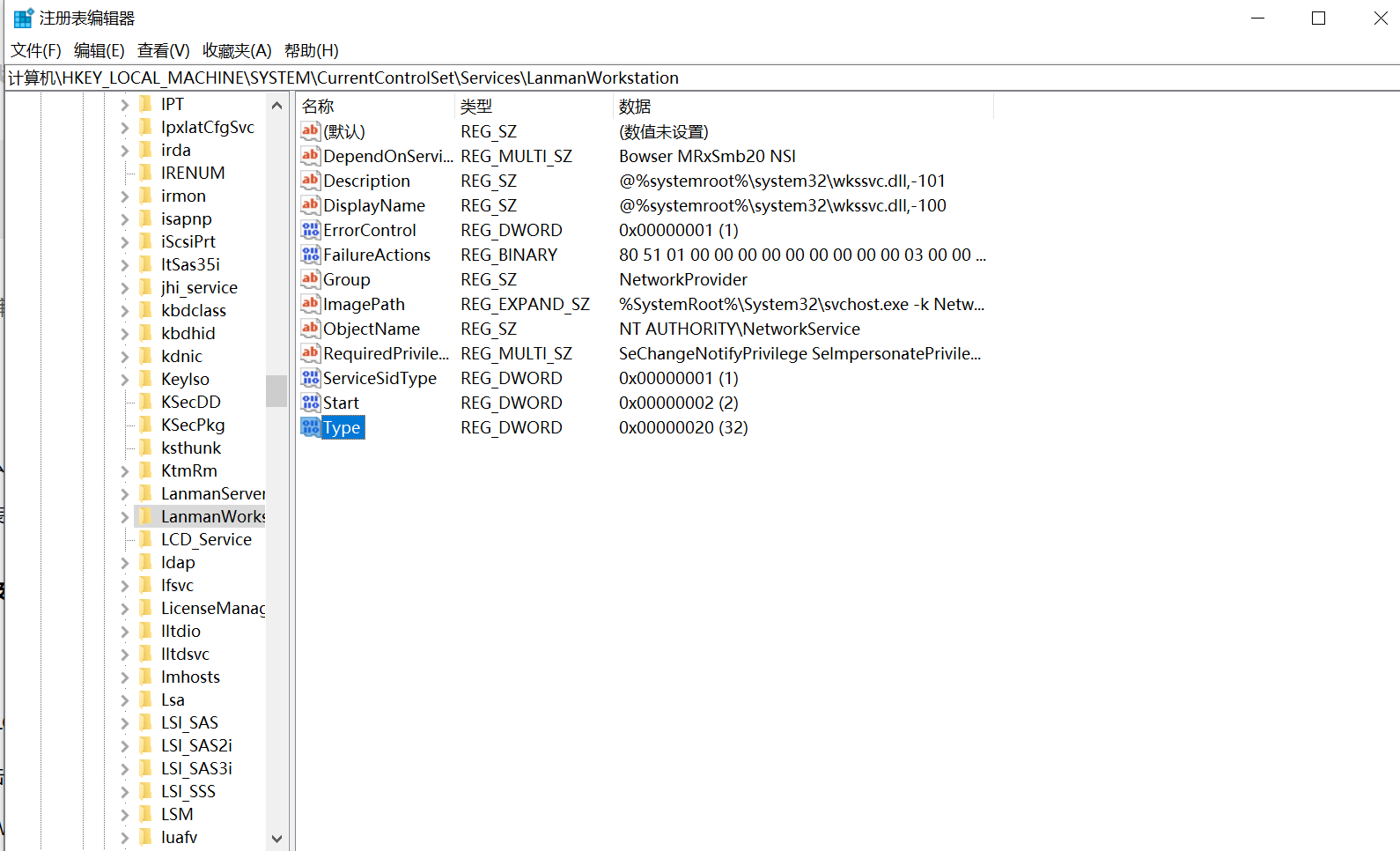Click the Registry Editor app icon in title bar

(23, 18)
